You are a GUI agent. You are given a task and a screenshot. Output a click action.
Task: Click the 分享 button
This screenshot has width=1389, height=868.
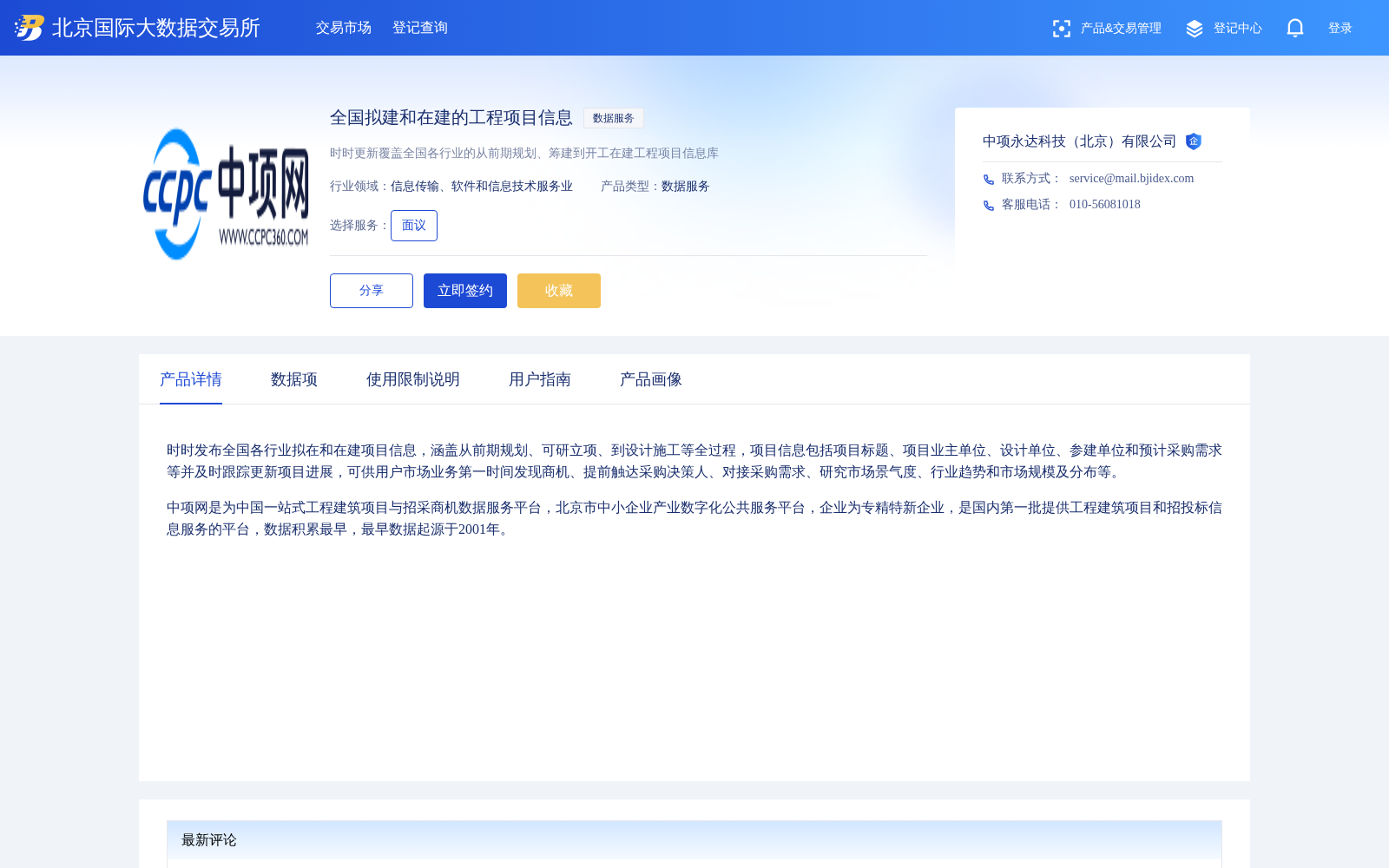(x=372, y=291)
